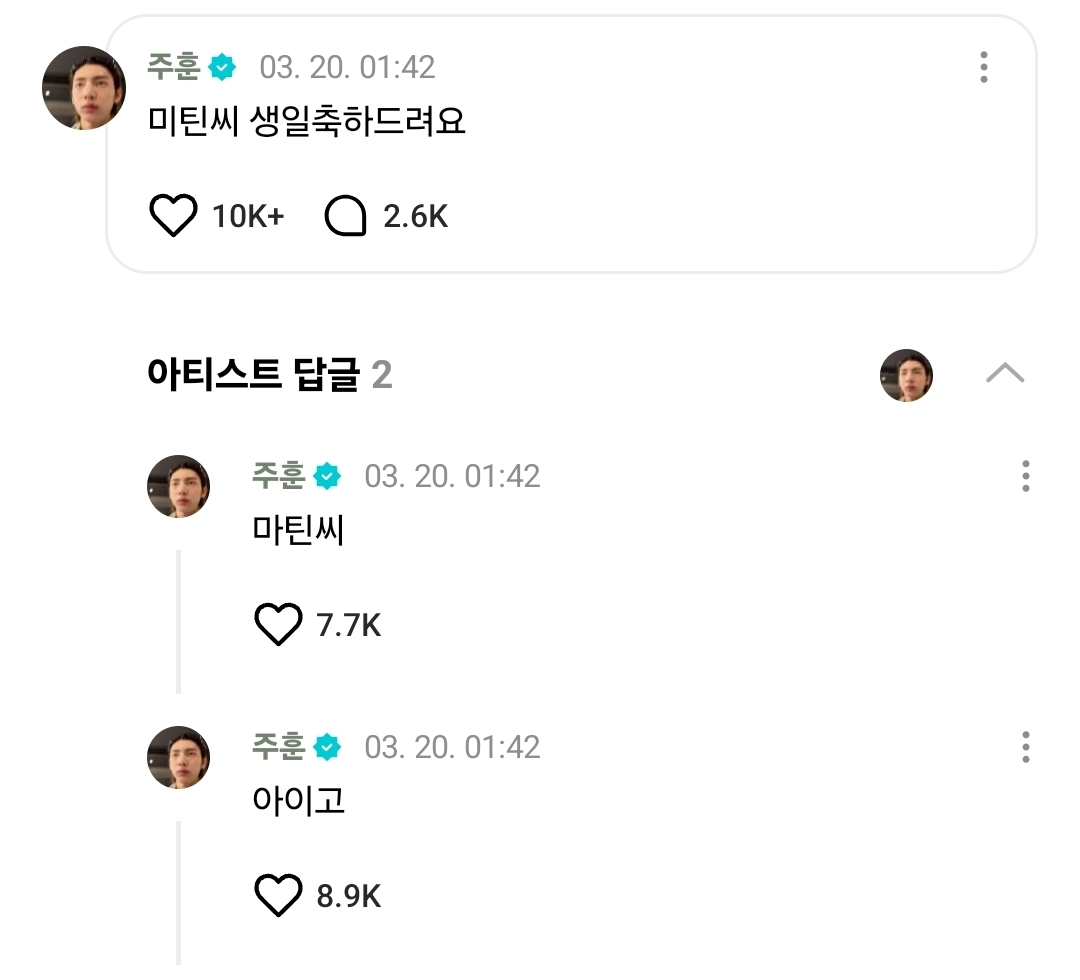Open comments via speech bubble icon
This screenshot has width=1080, height=980.
click(346, 216)
